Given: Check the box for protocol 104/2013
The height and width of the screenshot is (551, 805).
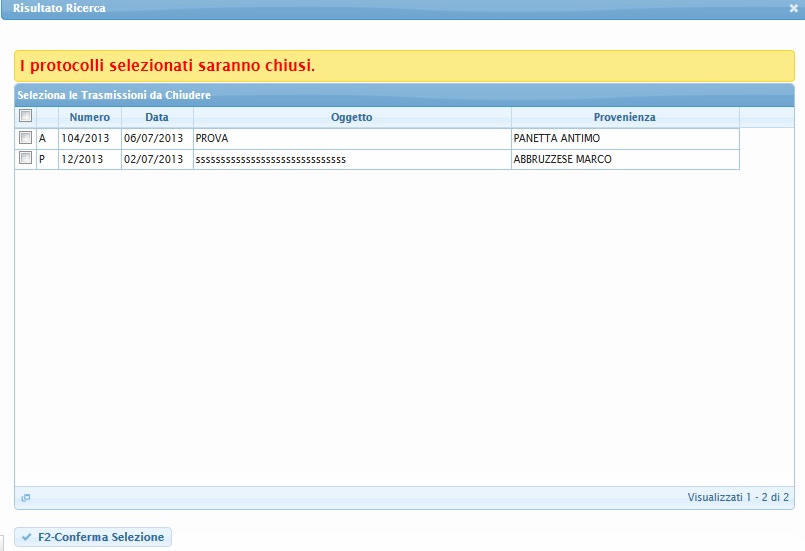Looking at the screenshot, I should pos(26,138).
